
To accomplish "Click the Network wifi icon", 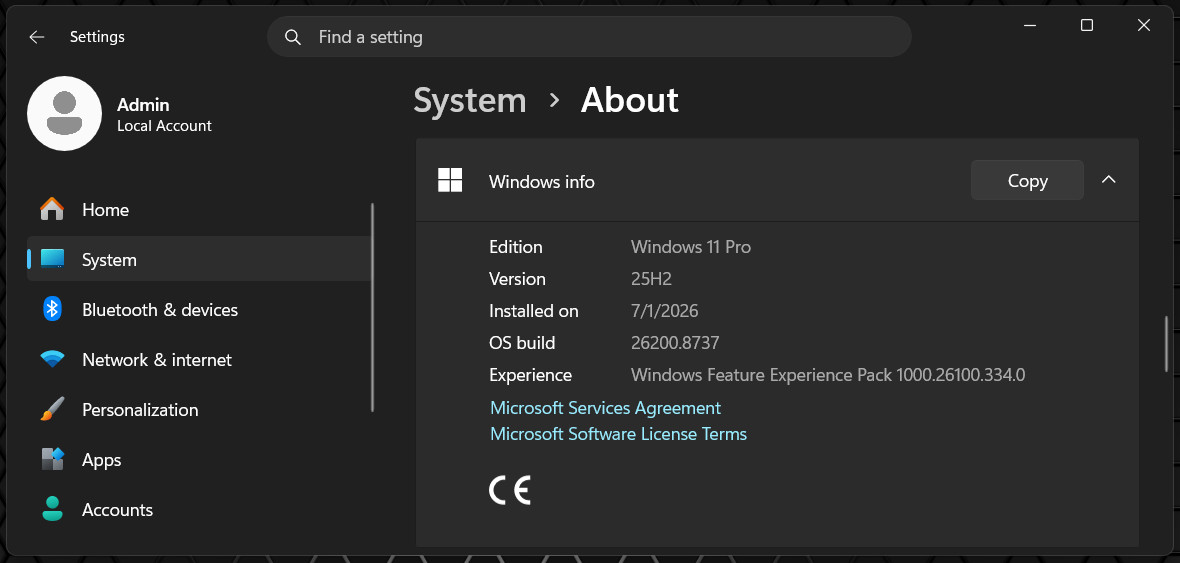I will tap(52, 359).
